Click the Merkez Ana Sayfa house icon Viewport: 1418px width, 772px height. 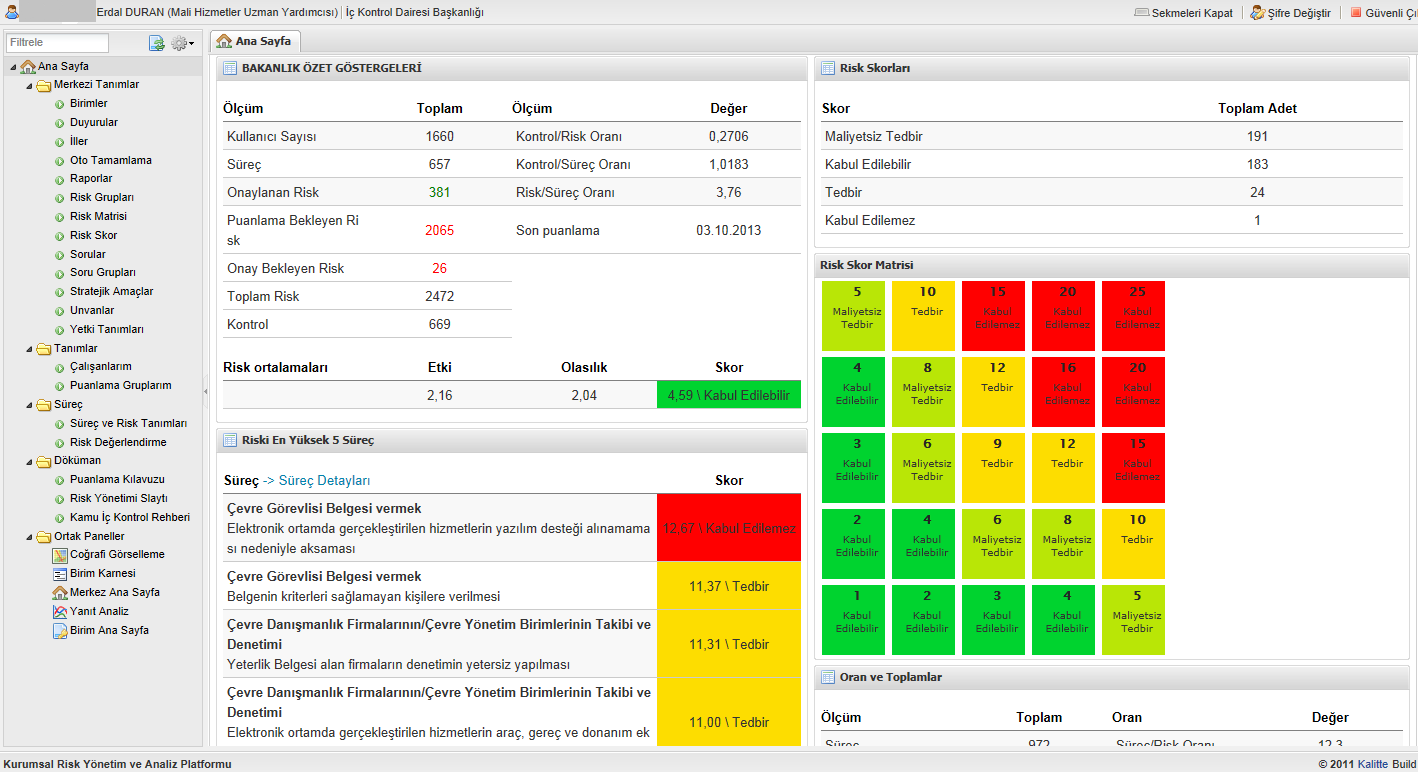coord(60,592)
